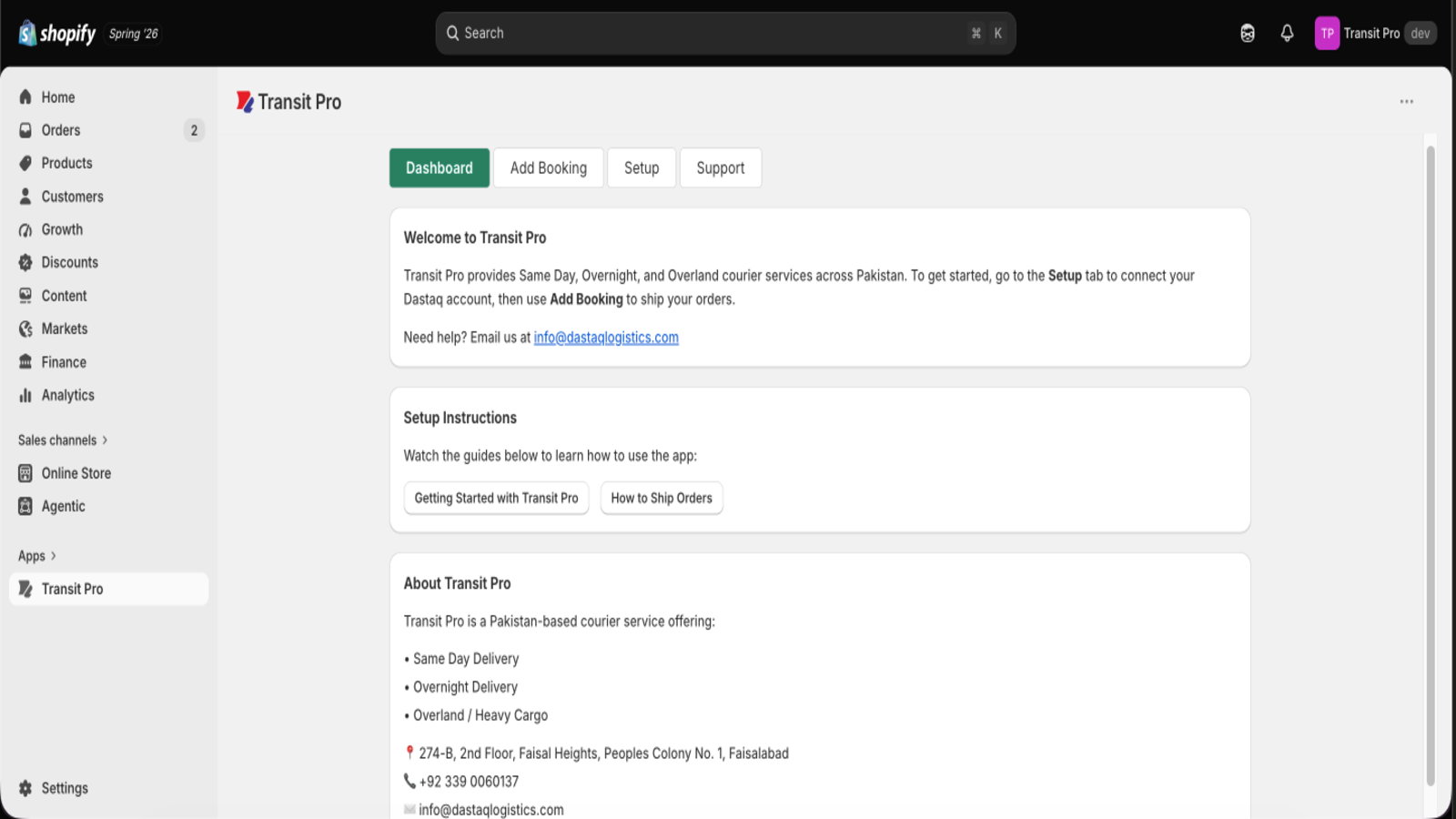The width and height of the screenshot is (1456, 819).
Task: Open the How to Ship Orders guide
Action: point(662,498)
